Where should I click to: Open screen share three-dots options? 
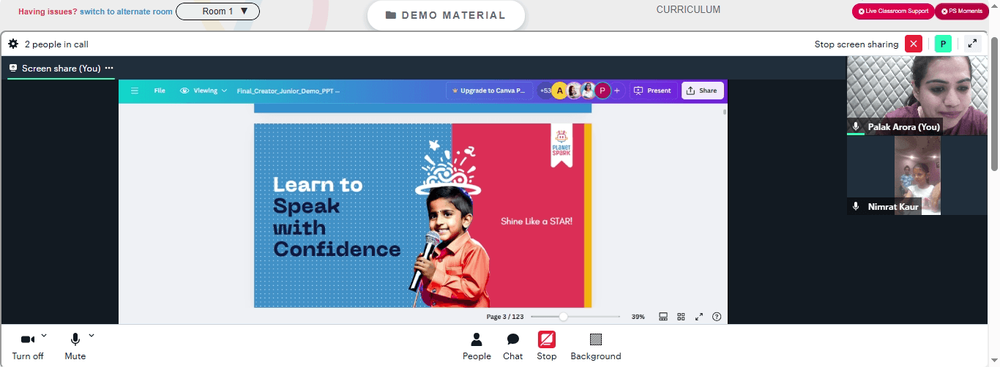pyautogui.click(x=109, y=68)
